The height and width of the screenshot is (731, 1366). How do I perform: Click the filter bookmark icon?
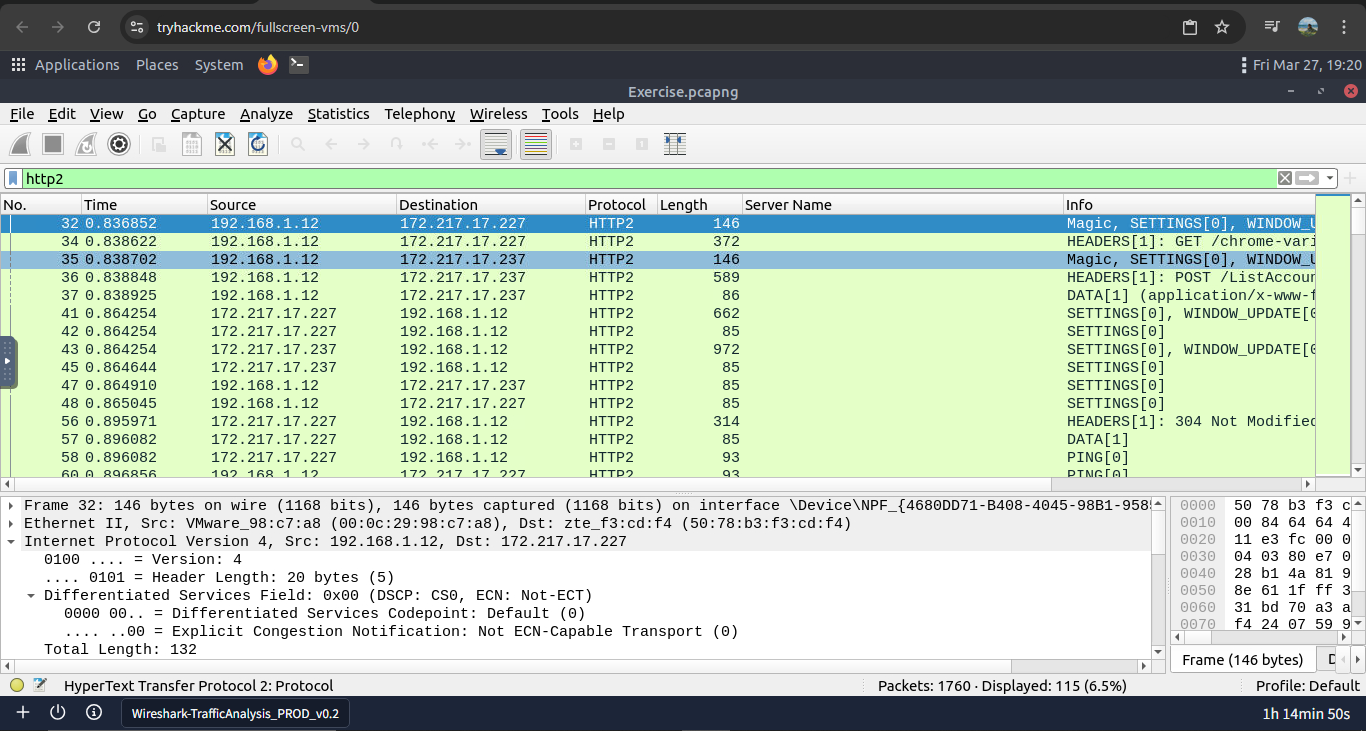(x=13, y=178)
